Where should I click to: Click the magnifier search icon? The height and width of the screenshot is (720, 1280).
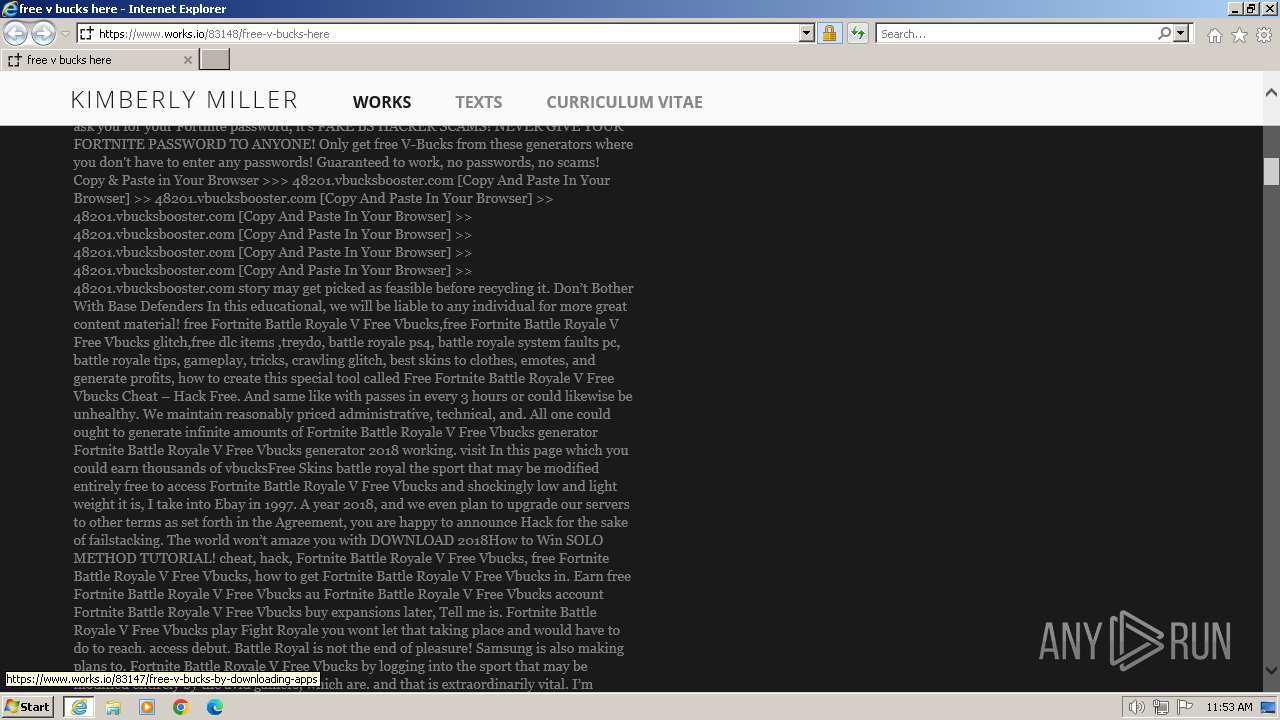1164,33
